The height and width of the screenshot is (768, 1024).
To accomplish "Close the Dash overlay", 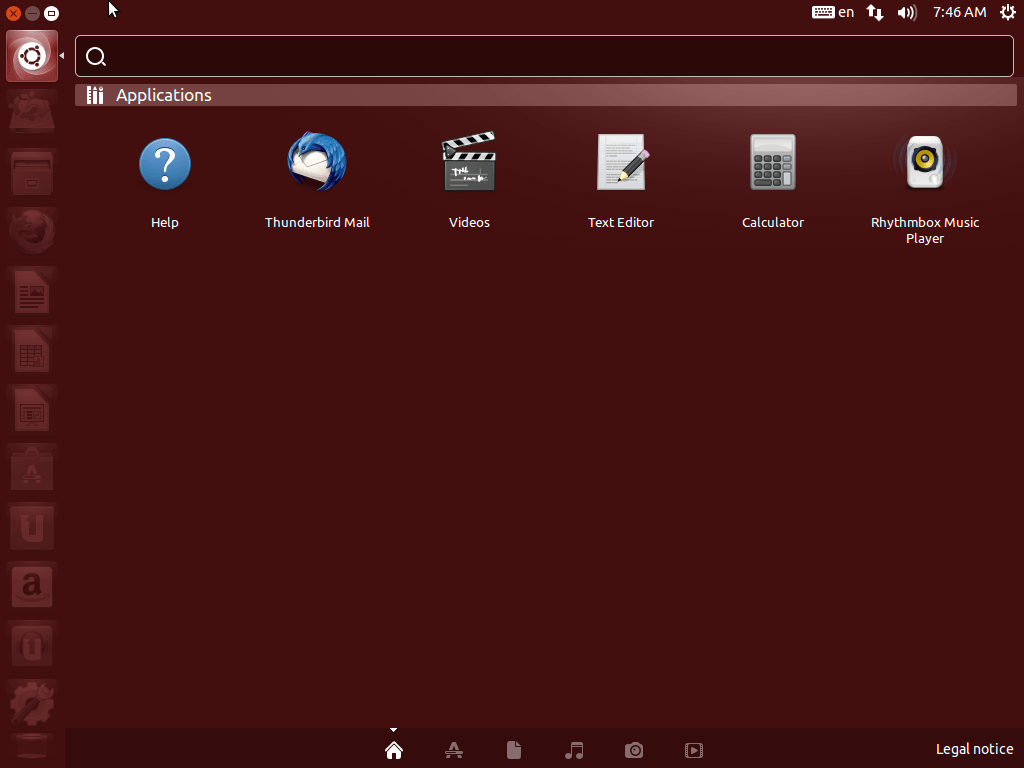I will [x=13, y=13].
